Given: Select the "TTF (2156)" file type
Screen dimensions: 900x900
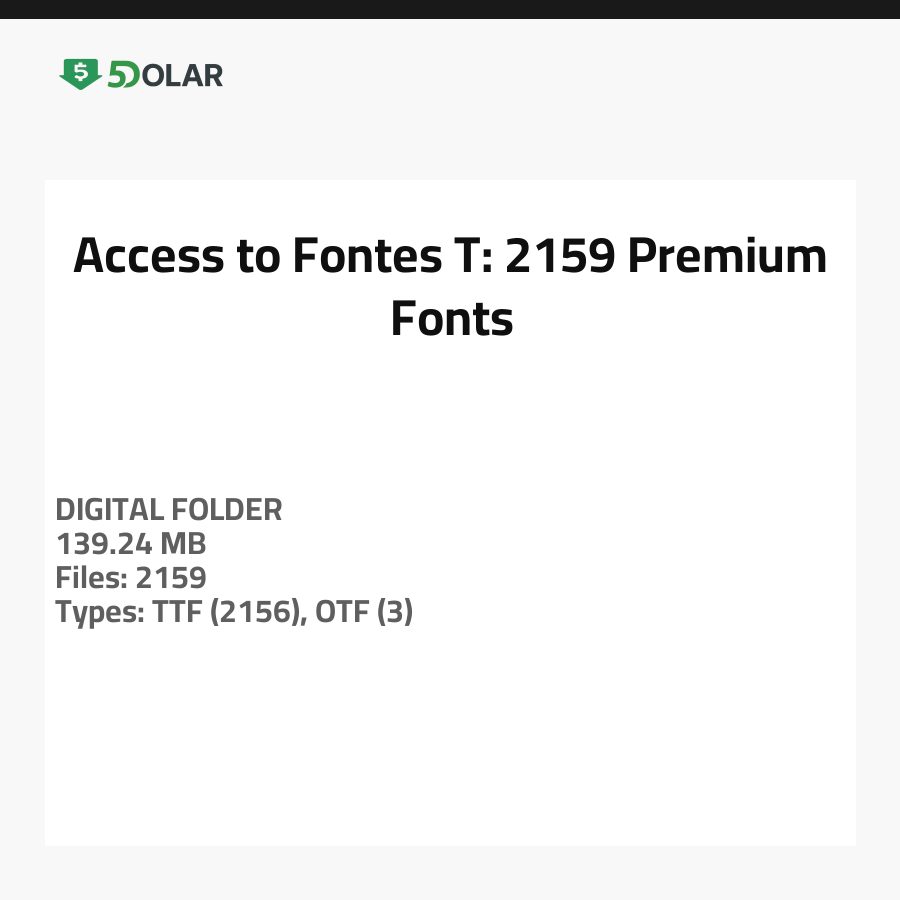Looking at the screenshot, I should 229,612.
